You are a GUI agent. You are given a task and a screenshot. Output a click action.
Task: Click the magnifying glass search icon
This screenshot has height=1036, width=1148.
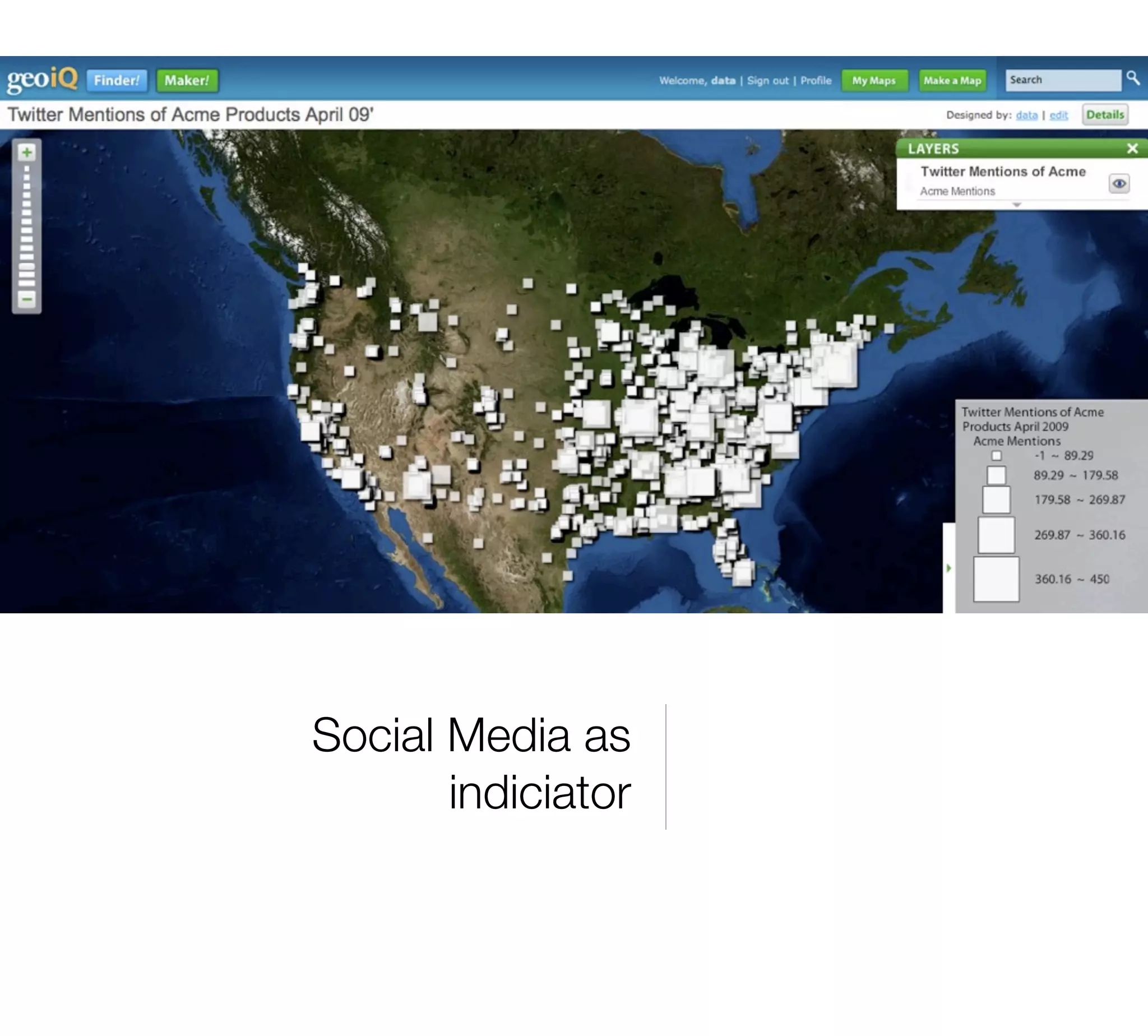pyautogui.click(x=1133, y=78)
